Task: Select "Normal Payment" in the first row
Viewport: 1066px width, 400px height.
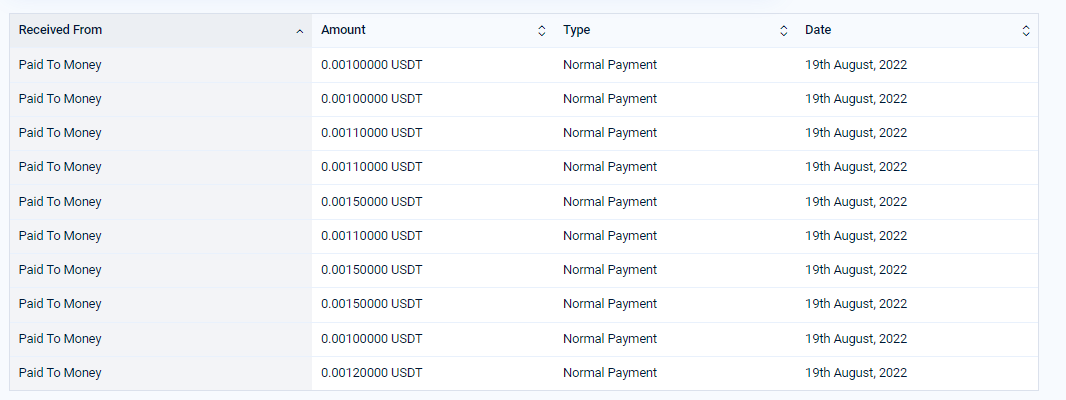Action: pyautogui.click(x=610, y=65)
